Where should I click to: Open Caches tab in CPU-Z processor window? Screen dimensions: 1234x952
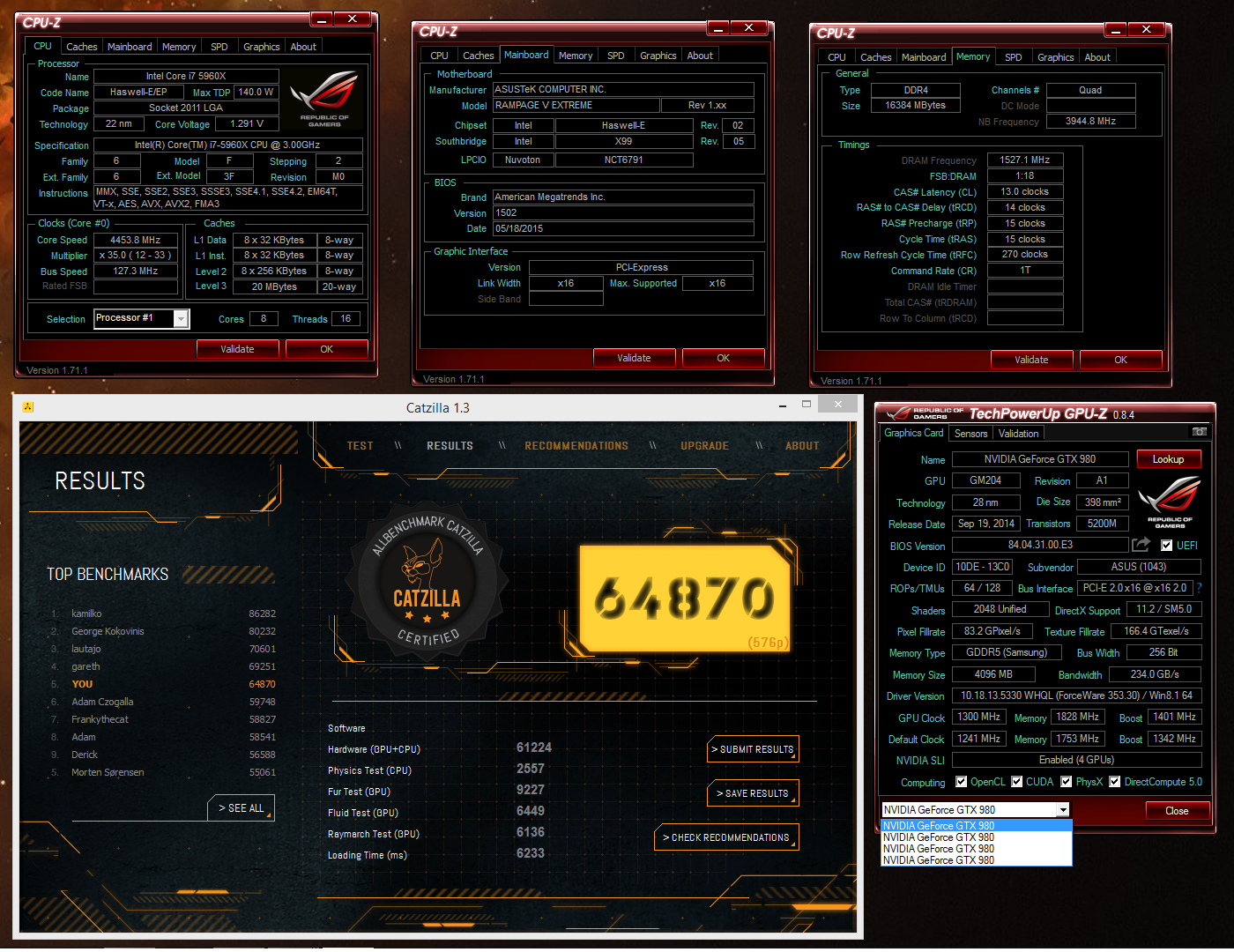(x=82, y=47)
